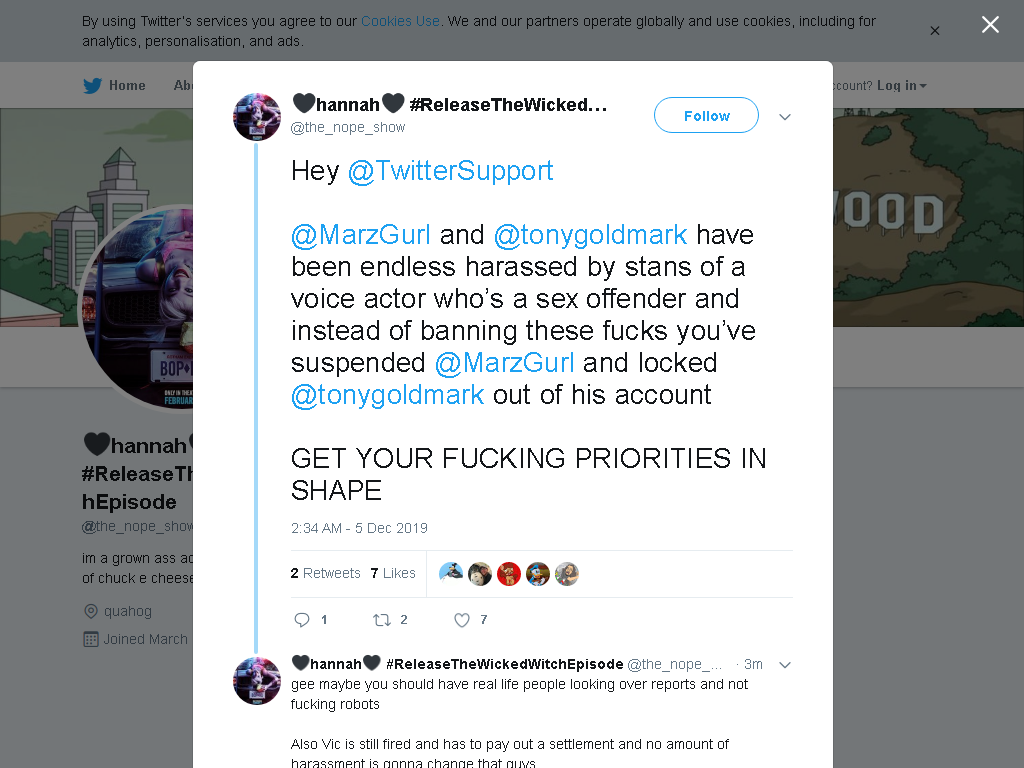Click the reply speech bubble icon
The height and width of the screenshot is (768, 1024).
pyautogui.click(x=302, y=620)
